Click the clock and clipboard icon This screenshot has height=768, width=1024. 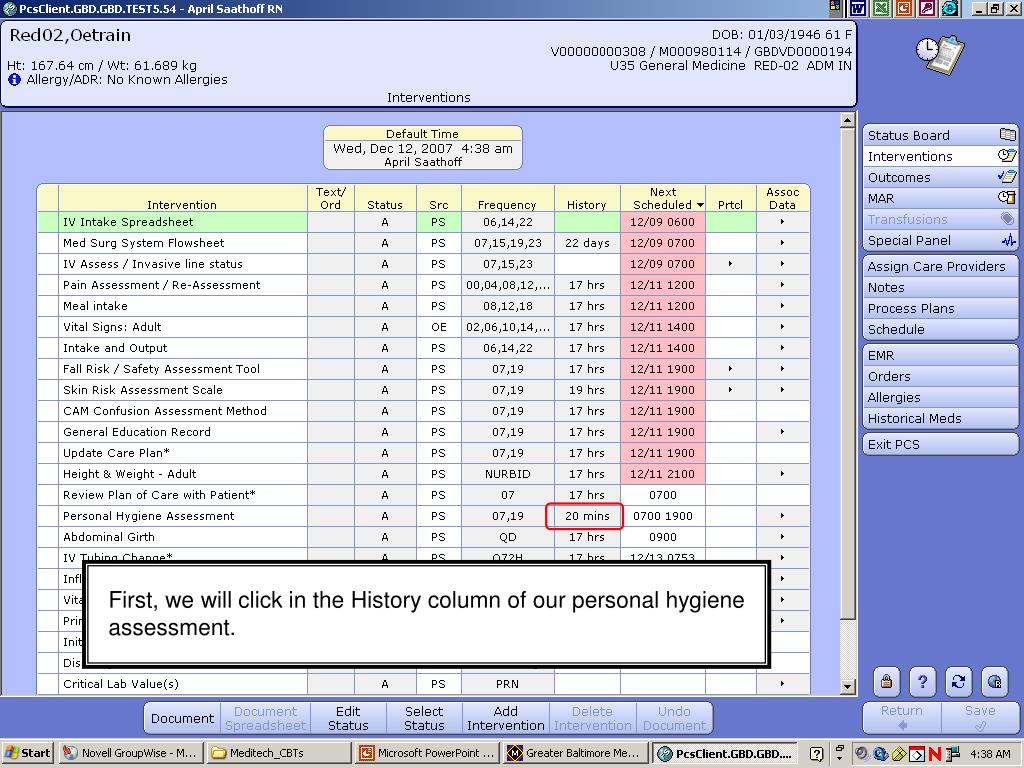point(940,55)
